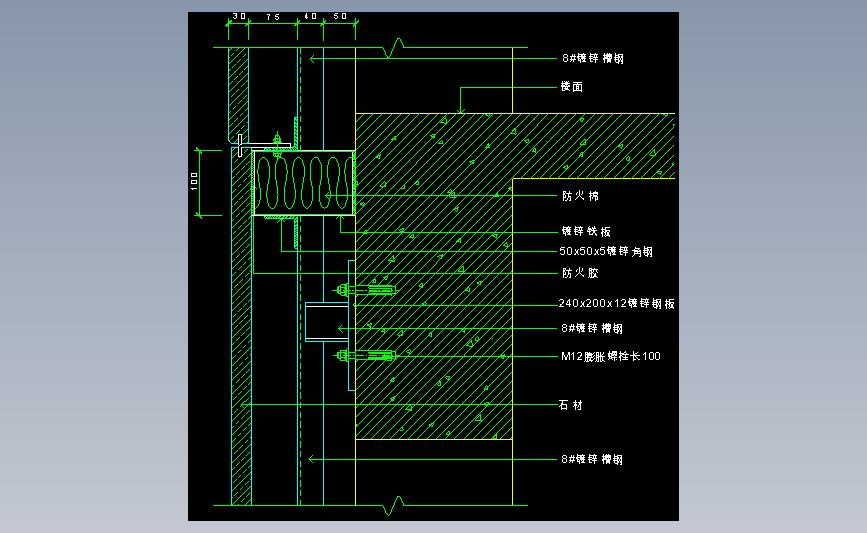Viewport: 867px width, 533px height.
Task: Select the 8#镀锌槽钢 label above 楼面
Action: (x=593, y=59)
